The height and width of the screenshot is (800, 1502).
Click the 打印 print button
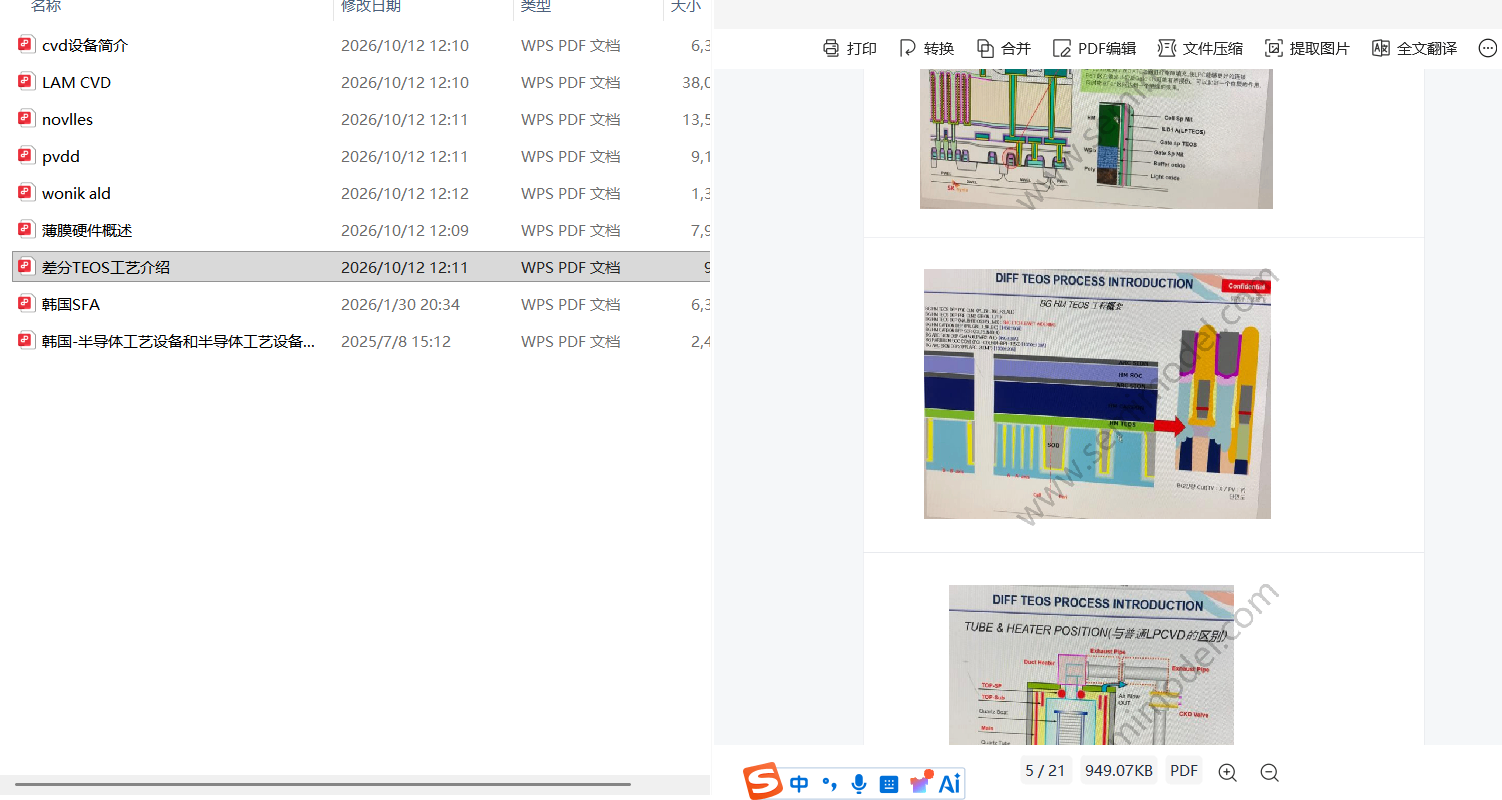tap(849, 48)
